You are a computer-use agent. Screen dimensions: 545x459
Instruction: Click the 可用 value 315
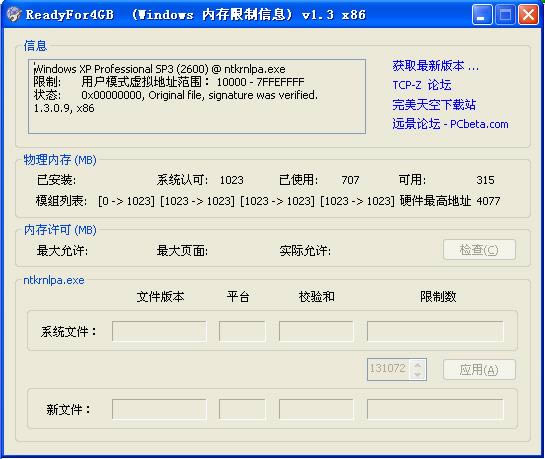[x=485, y=180]
